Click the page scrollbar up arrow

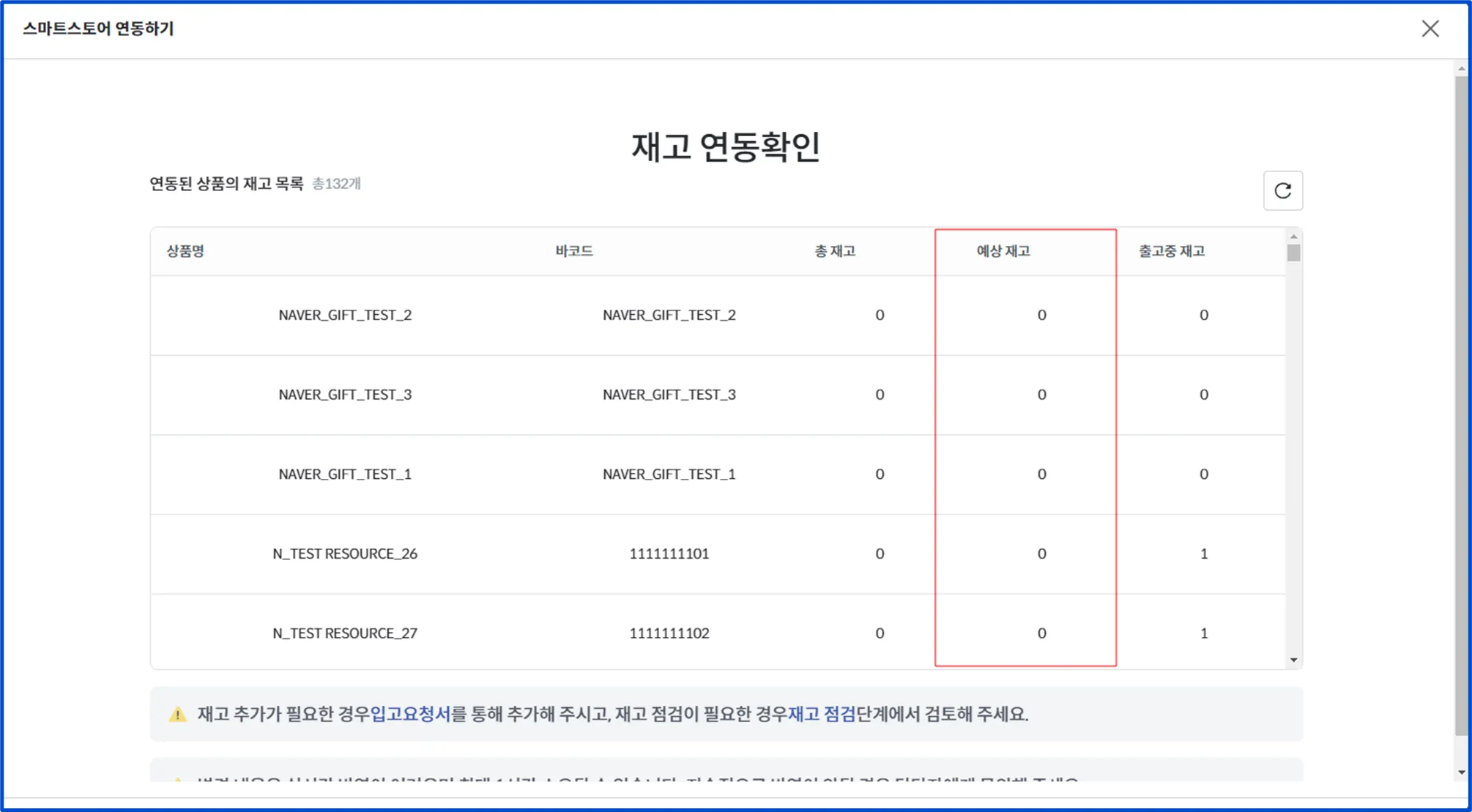1461,69
